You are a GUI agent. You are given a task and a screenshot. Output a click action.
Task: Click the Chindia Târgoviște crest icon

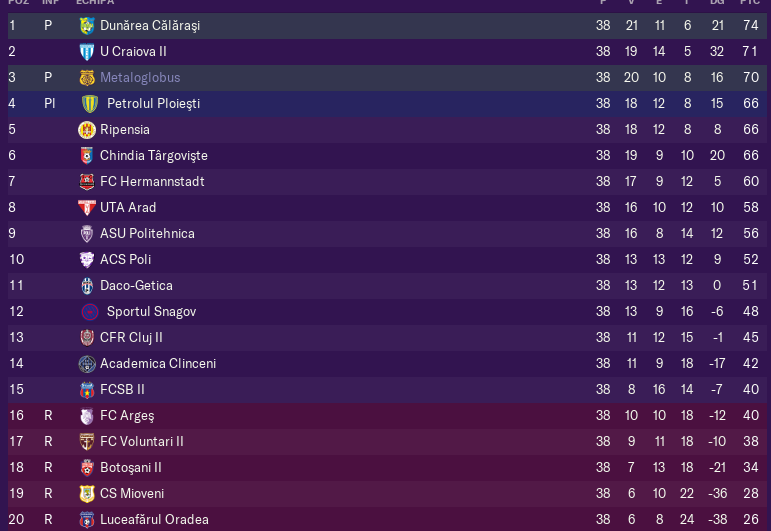point(87,156)
